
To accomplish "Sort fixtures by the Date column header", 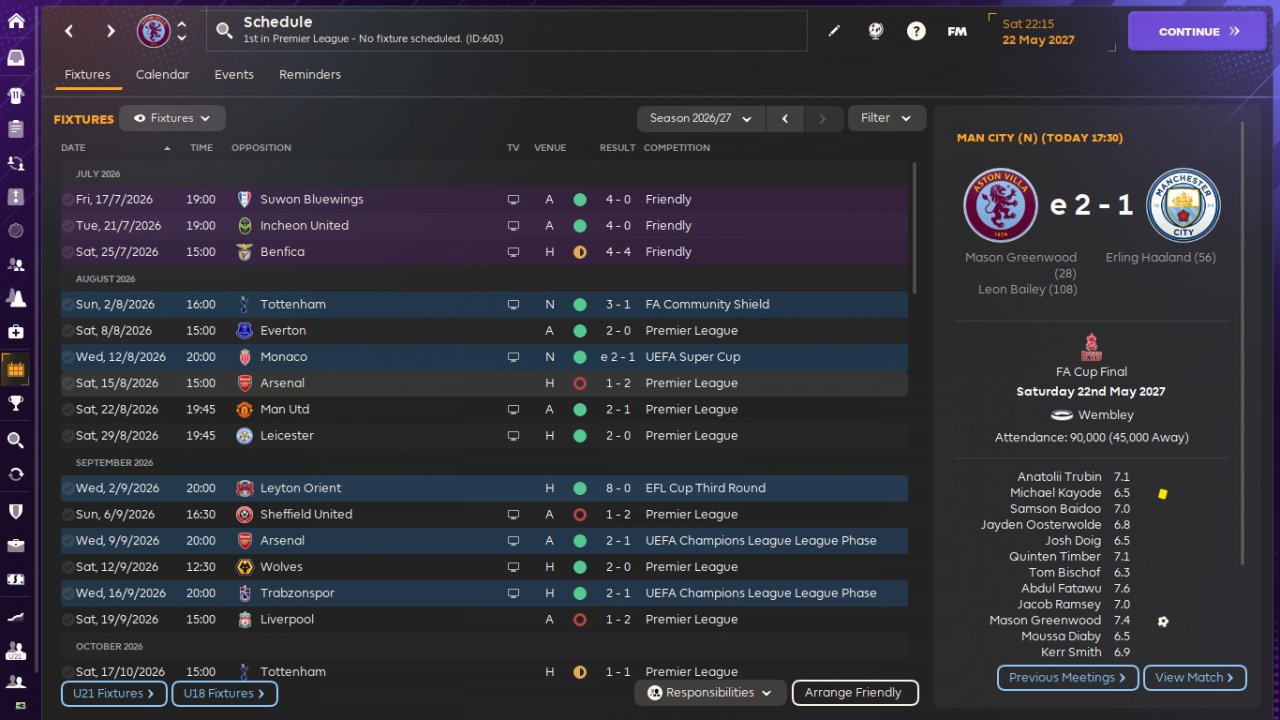I will 115,148.
